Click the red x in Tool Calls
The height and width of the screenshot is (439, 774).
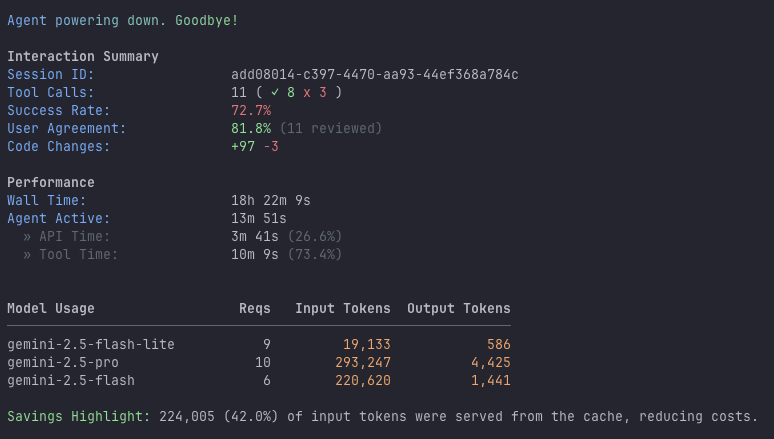307,93
